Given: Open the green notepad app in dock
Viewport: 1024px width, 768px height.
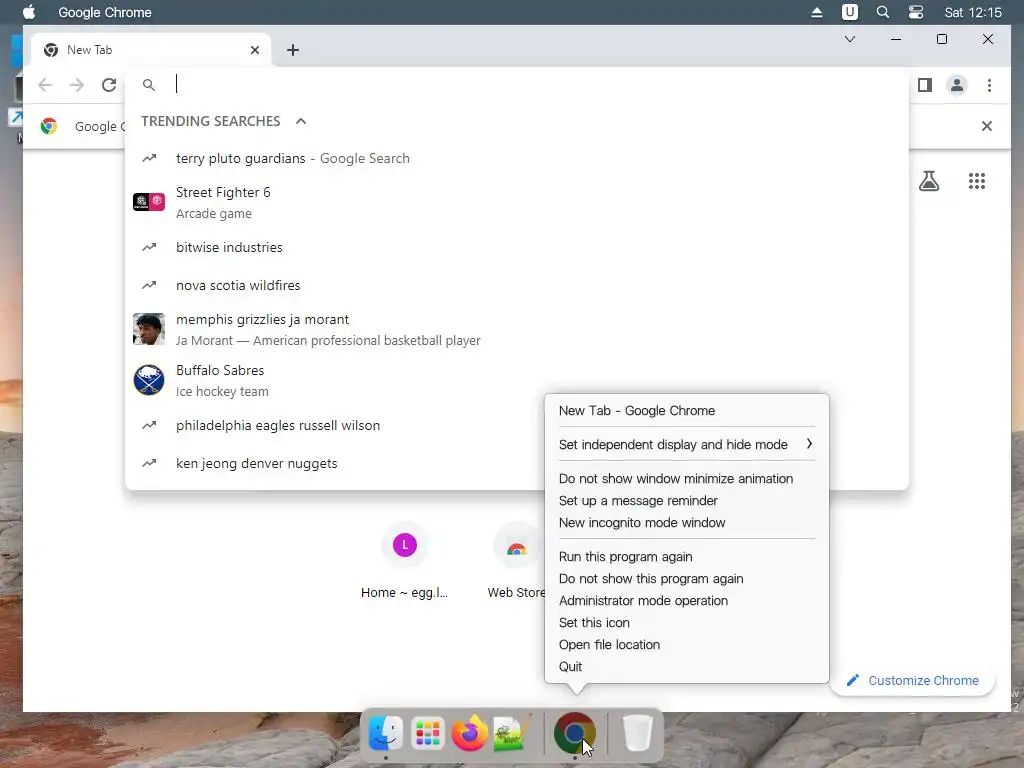Looking at the screenshot, I should tap(512, 733).
